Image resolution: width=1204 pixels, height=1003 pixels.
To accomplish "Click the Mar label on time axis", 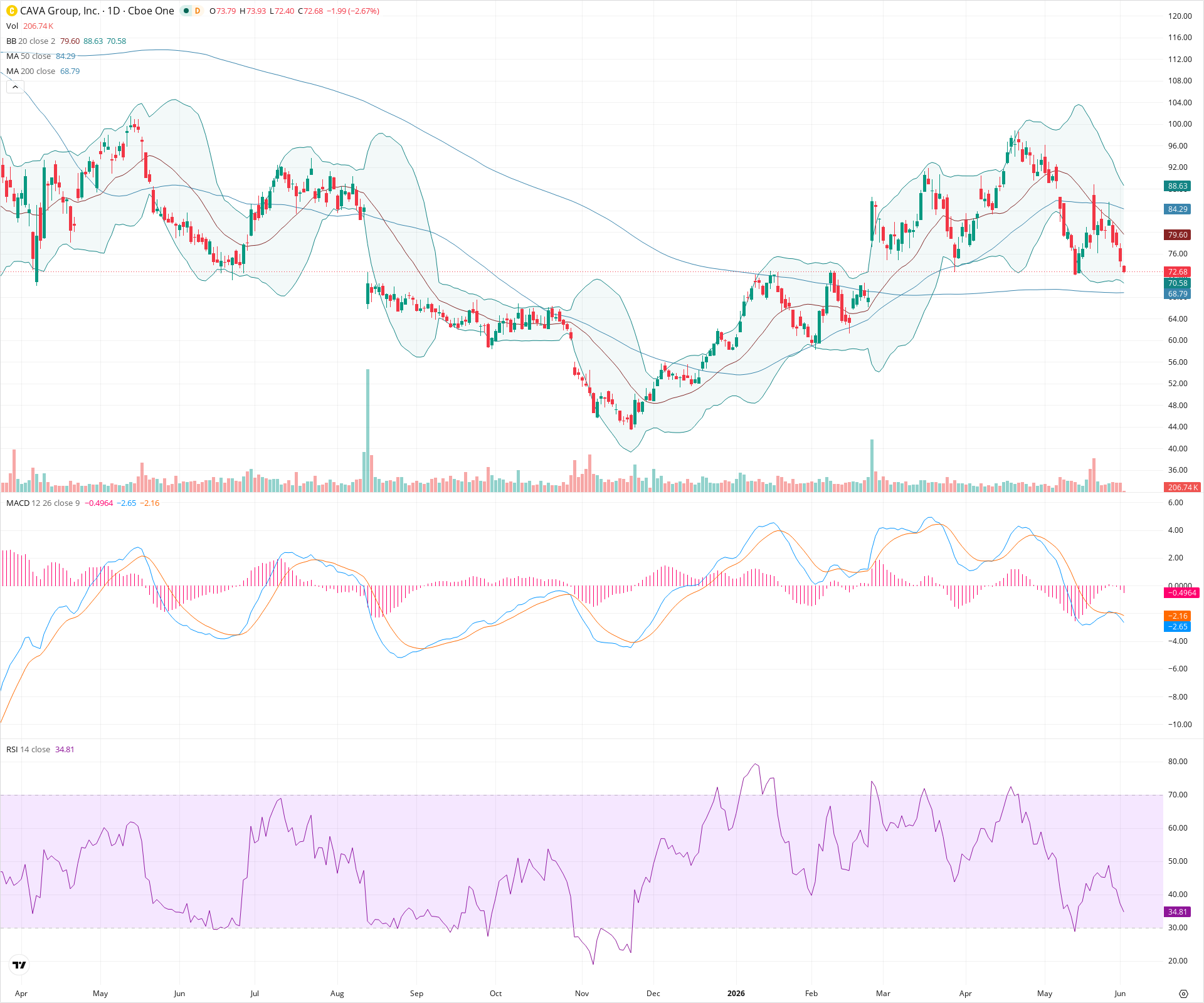I will click(x=883, y=993).
